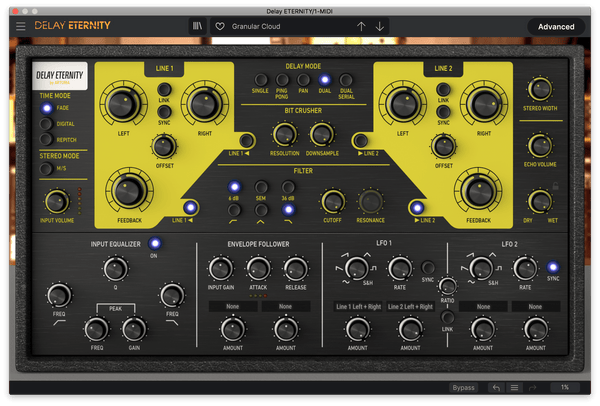Toggle LFO 1 Sync button
The width and height of the screenshot is (600, 406).
coord(427,267)
